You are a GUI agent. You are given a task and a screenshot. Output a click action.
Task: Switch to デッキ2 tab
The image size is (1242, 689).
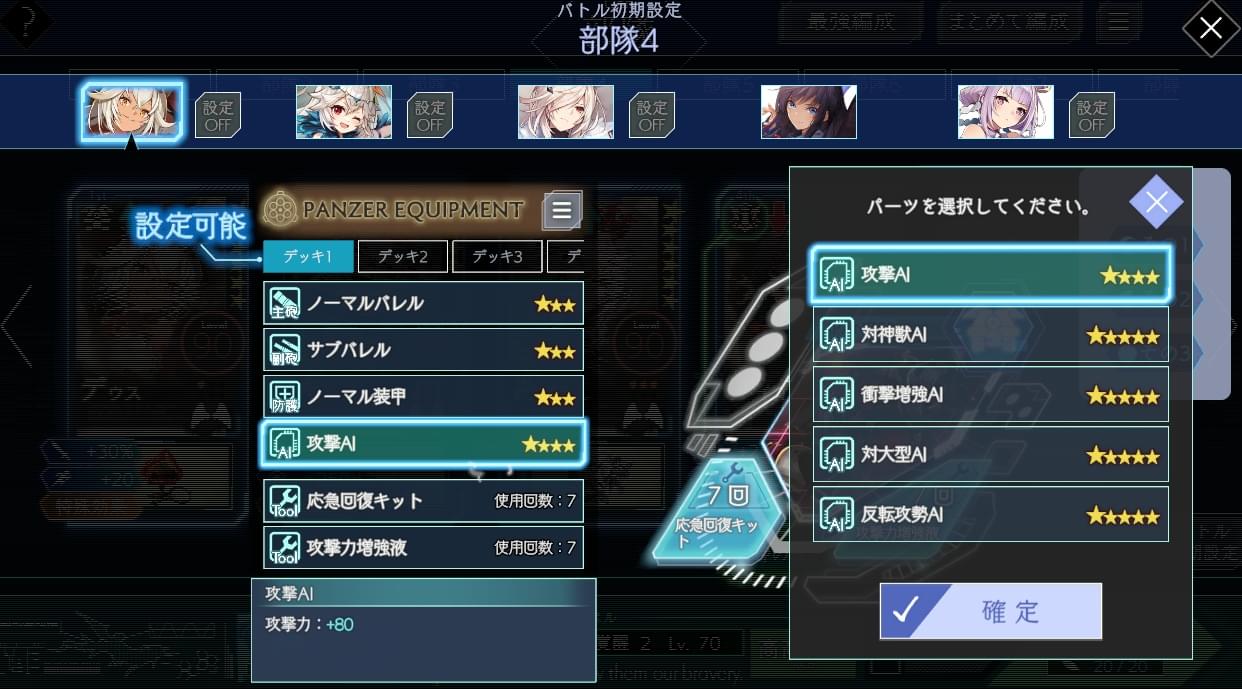[x=402, y=257]
